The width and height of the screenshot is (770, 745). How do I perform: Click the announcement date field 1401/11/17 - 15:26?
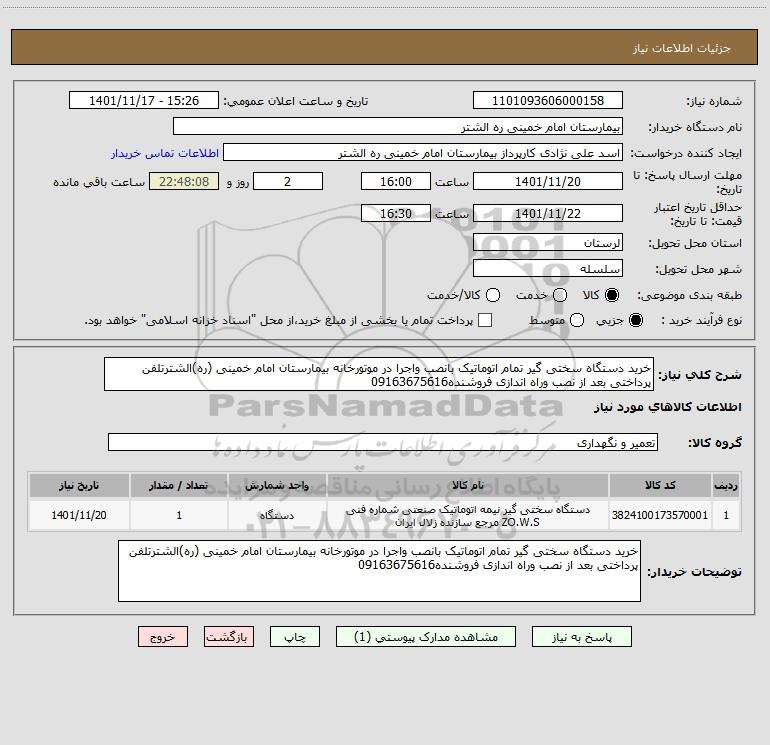144,100
